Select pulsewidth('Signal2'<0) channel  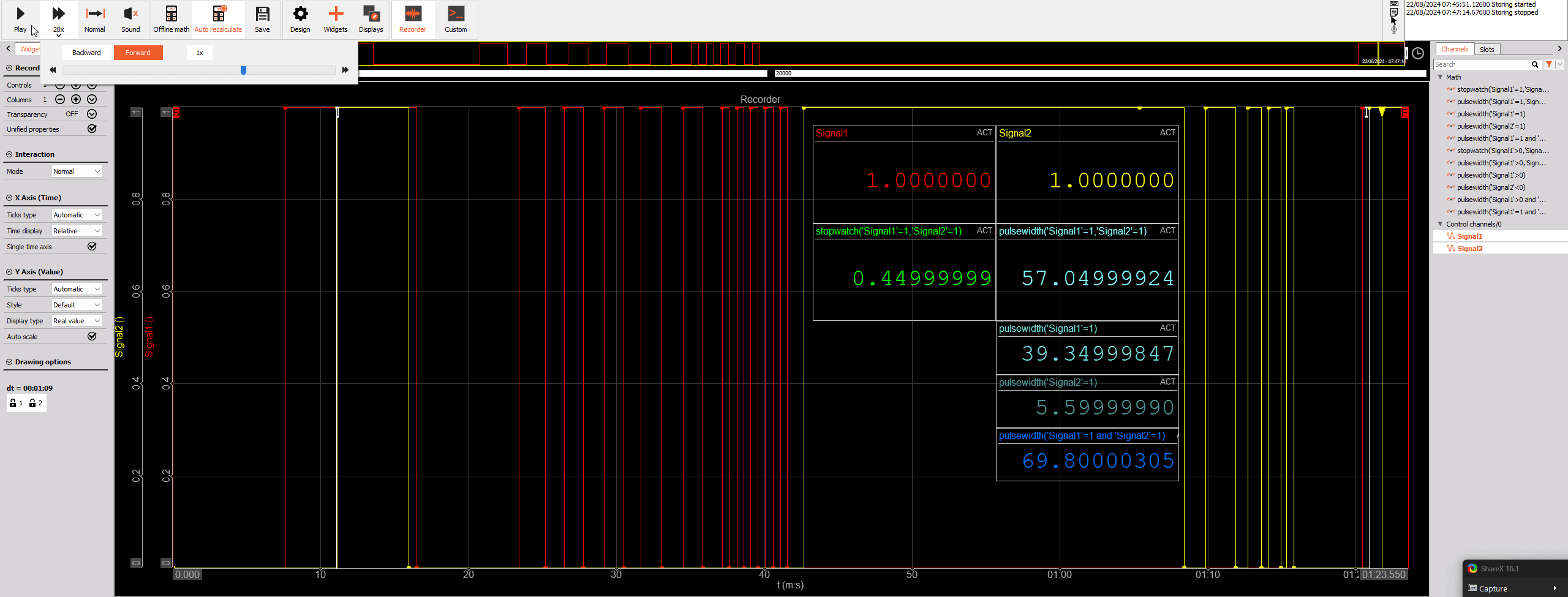click(1491, 187)
